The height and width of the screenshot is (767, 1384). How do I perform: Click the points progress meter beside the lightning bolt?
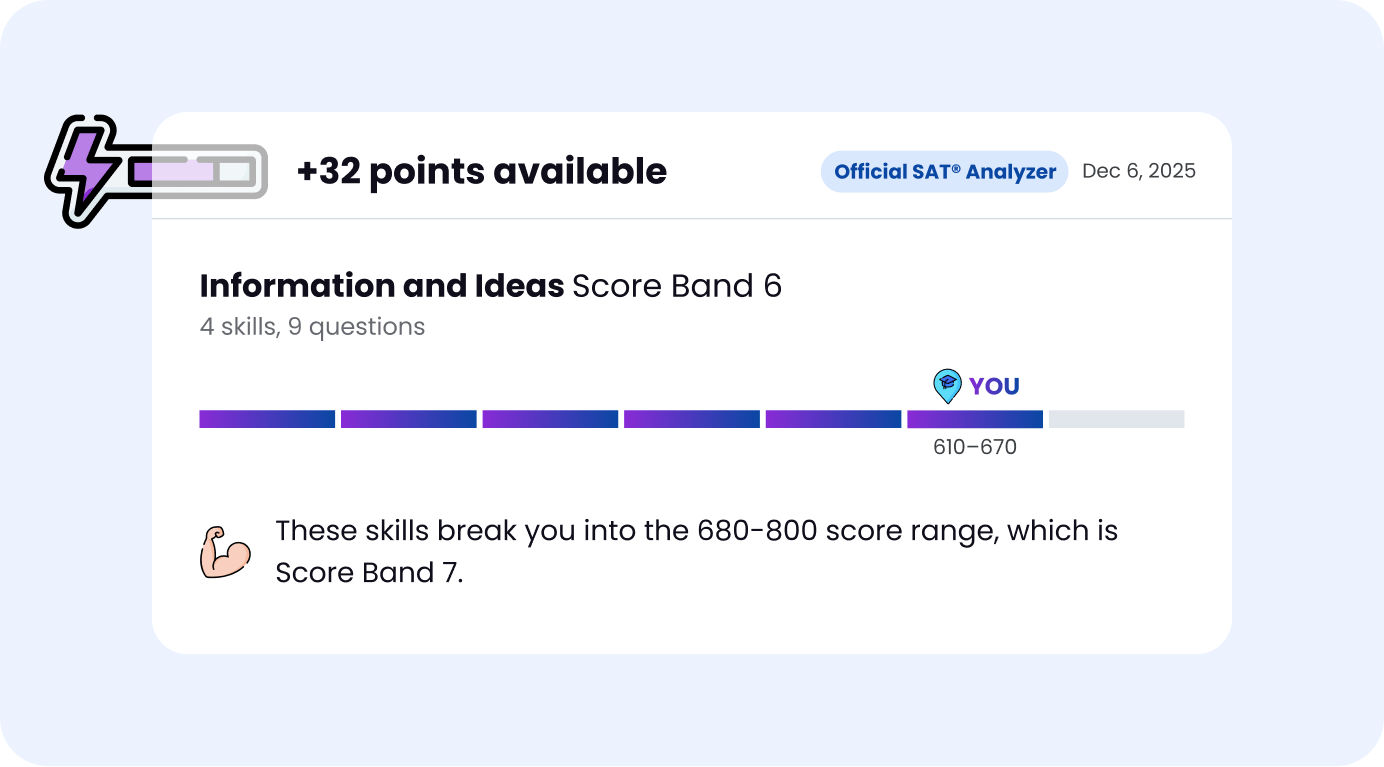pos(197,171)
